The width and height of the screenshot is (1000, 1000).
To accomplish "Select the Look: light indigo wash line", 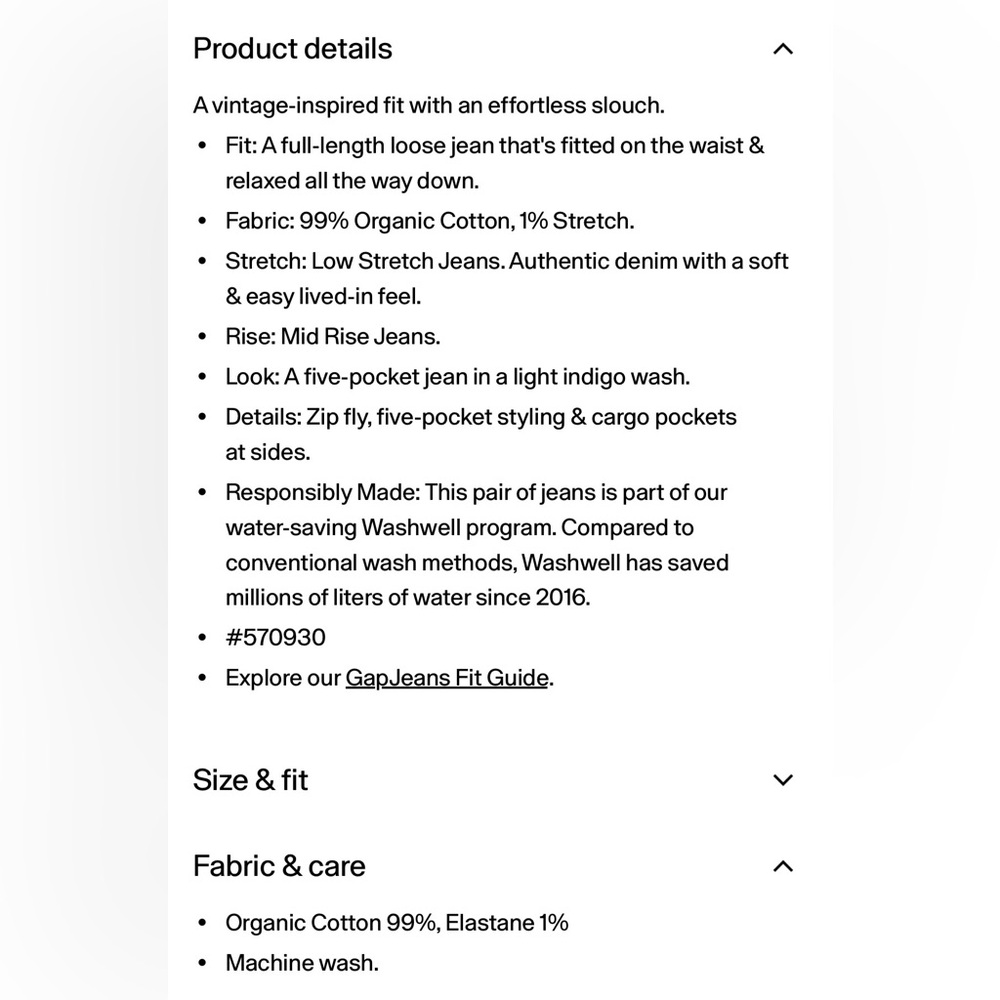I will [x=457, y=377].
